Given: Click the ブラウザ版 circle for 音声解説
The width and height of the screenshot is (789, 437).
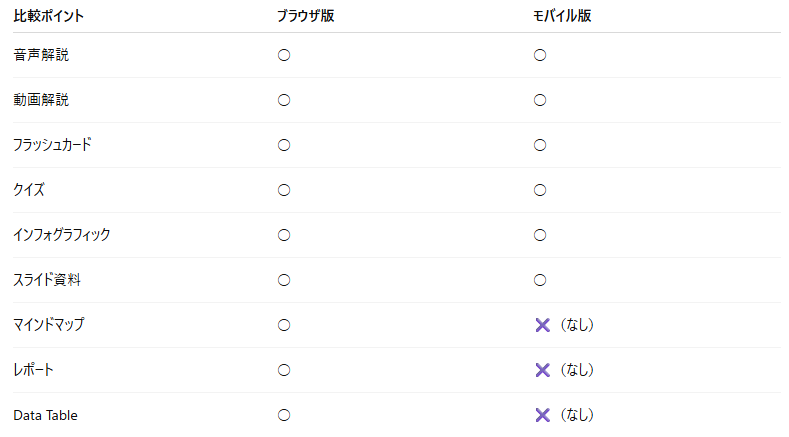Looking at the screenshot, I should tap(284, 55).
